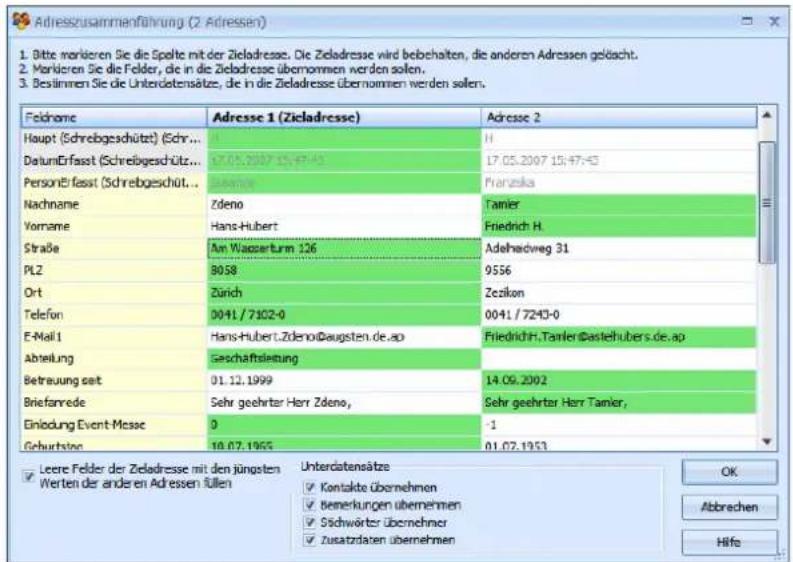Choose Telefon '0041 / 7102-0'
793x562 pixels.
click(344, 315)
